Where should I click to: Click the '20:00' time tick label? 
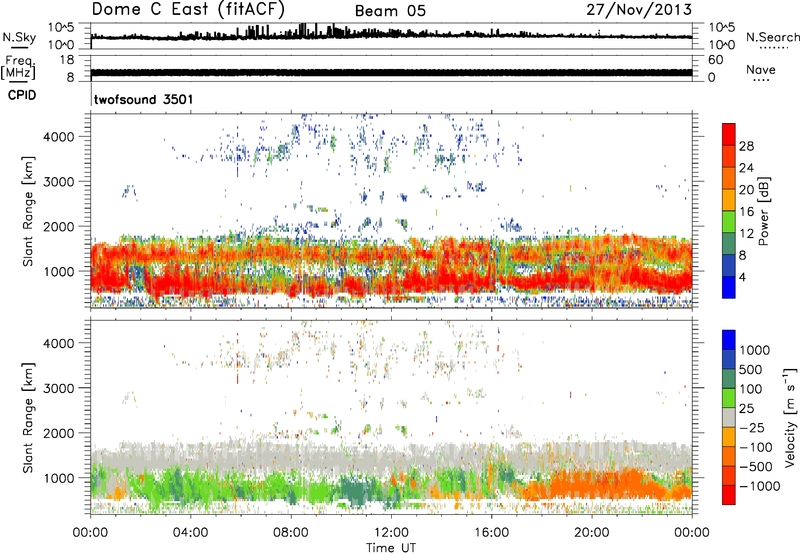click(x=591, y=533)
